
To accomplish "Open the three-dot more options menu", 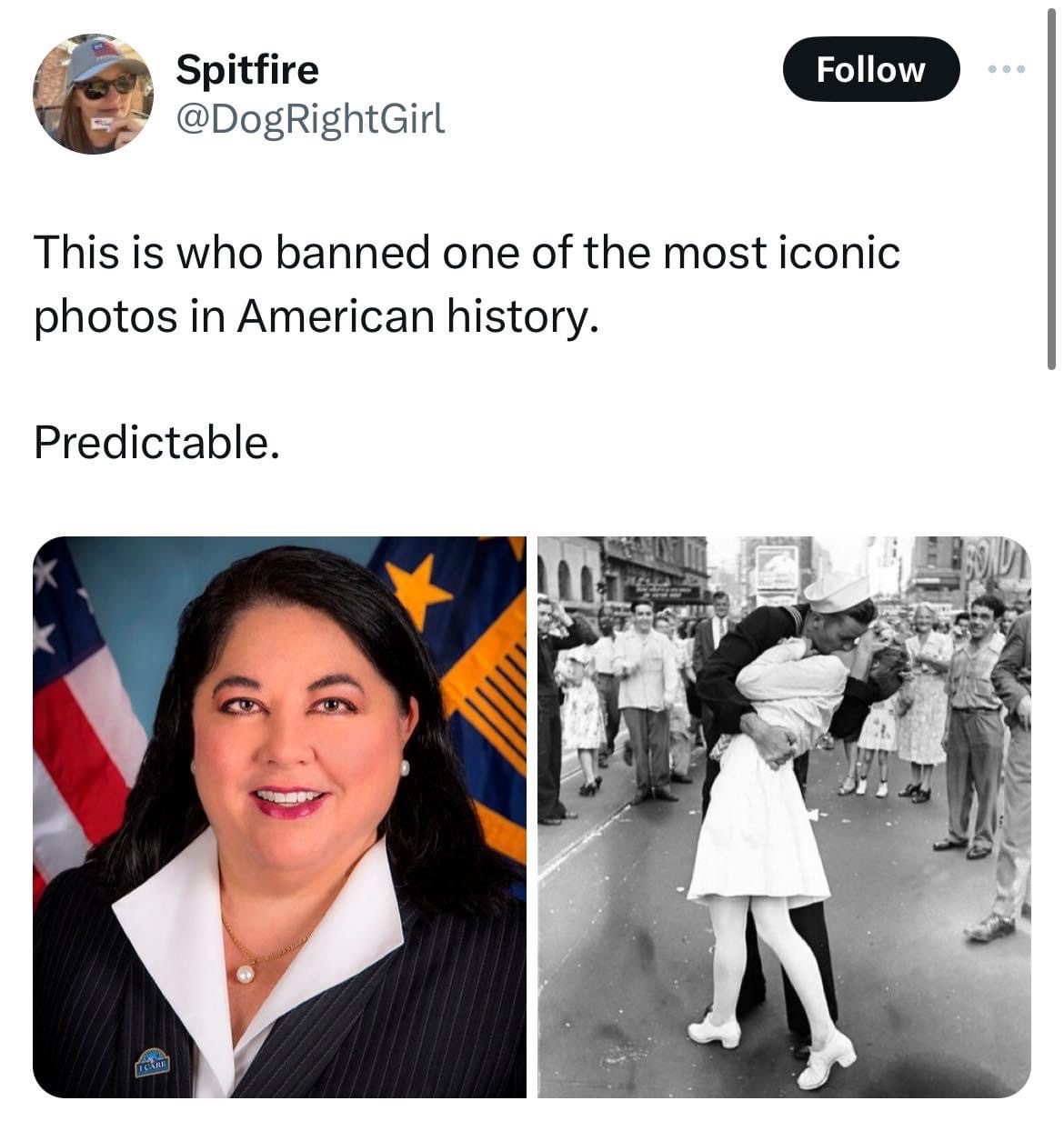I will [x=1008, y=69].
